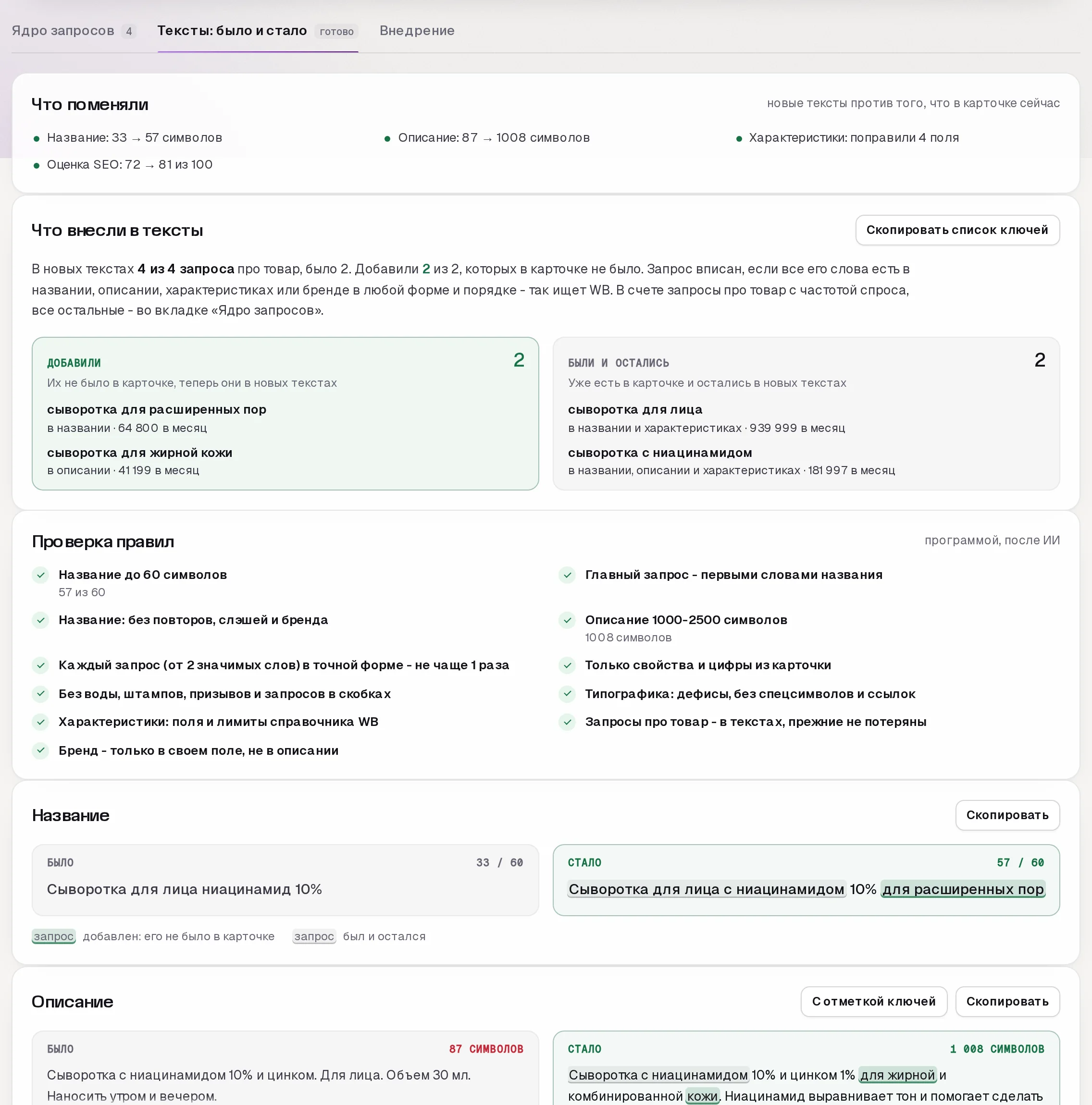Click "Скопировать" button in Описание section
This screenshot has width=1092, height=1105.
(1007, 1002)
